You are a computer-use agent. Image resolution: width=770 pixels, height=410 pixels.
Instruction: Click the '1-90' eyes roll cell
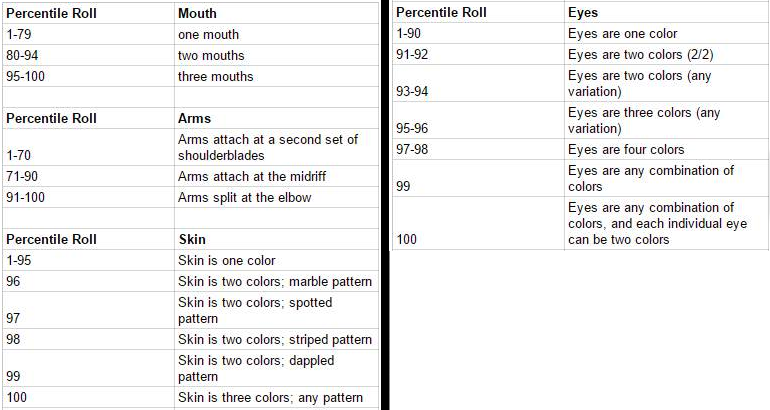click(x=478, y=33)
